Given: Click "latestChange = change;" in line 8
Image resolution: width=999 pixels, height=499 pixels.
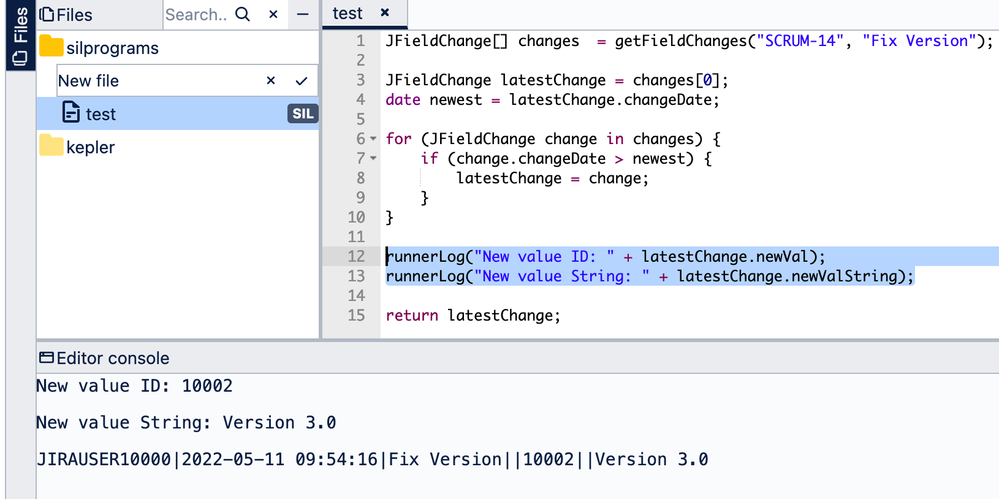Looking at the screenshot, I should [552, 178].
